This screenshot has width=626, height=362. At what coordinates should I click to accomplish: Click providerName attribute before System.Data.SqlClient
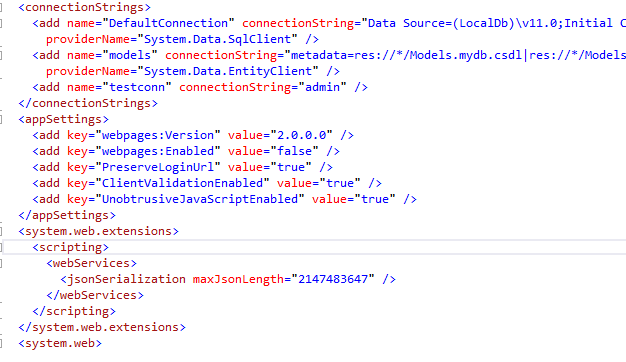coord(88,39)
